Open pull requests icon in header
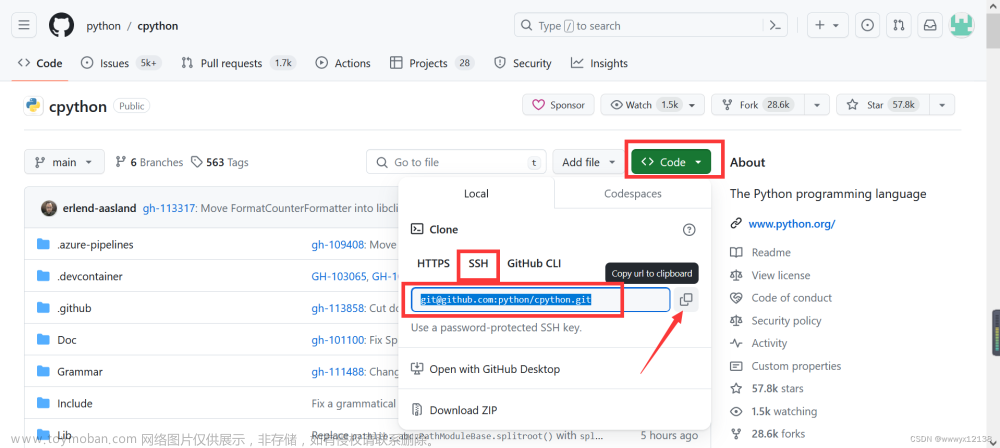Viewport: 1000px width, 448px height. pyautogui.click(x=899, y=26)
